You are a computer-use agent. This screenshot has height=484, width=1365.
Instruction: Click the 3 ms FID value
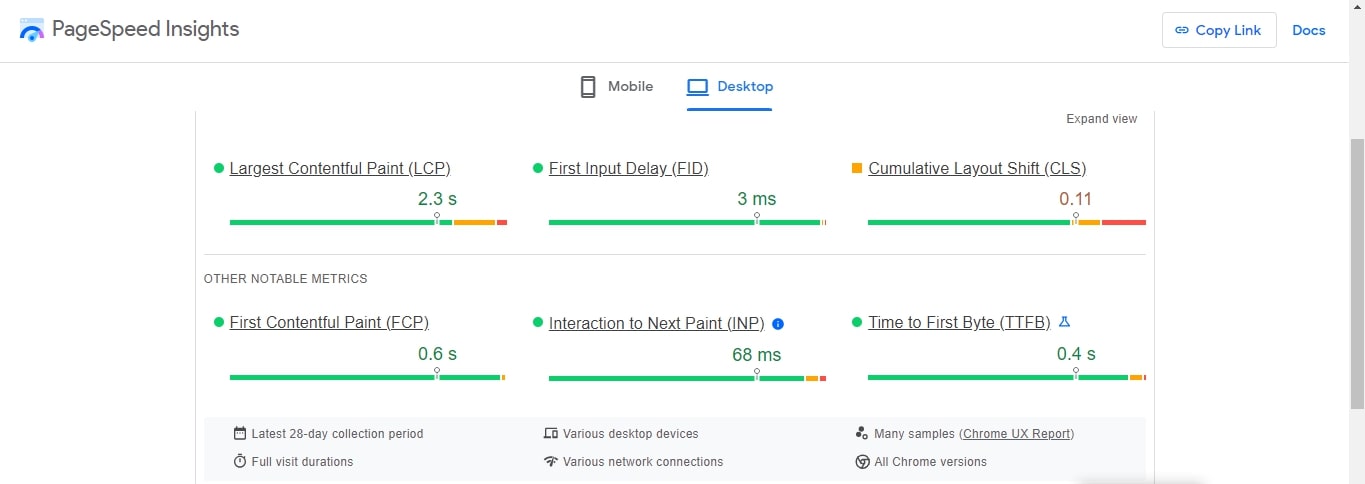pyautogui.click(x=756, y=199)
